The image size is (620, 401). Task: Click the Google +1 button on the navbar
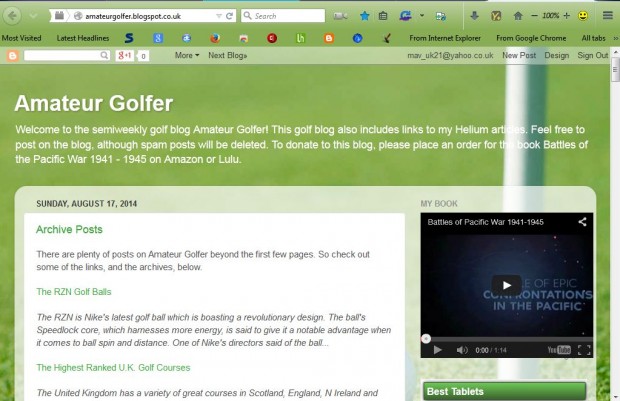coord(125,55)
